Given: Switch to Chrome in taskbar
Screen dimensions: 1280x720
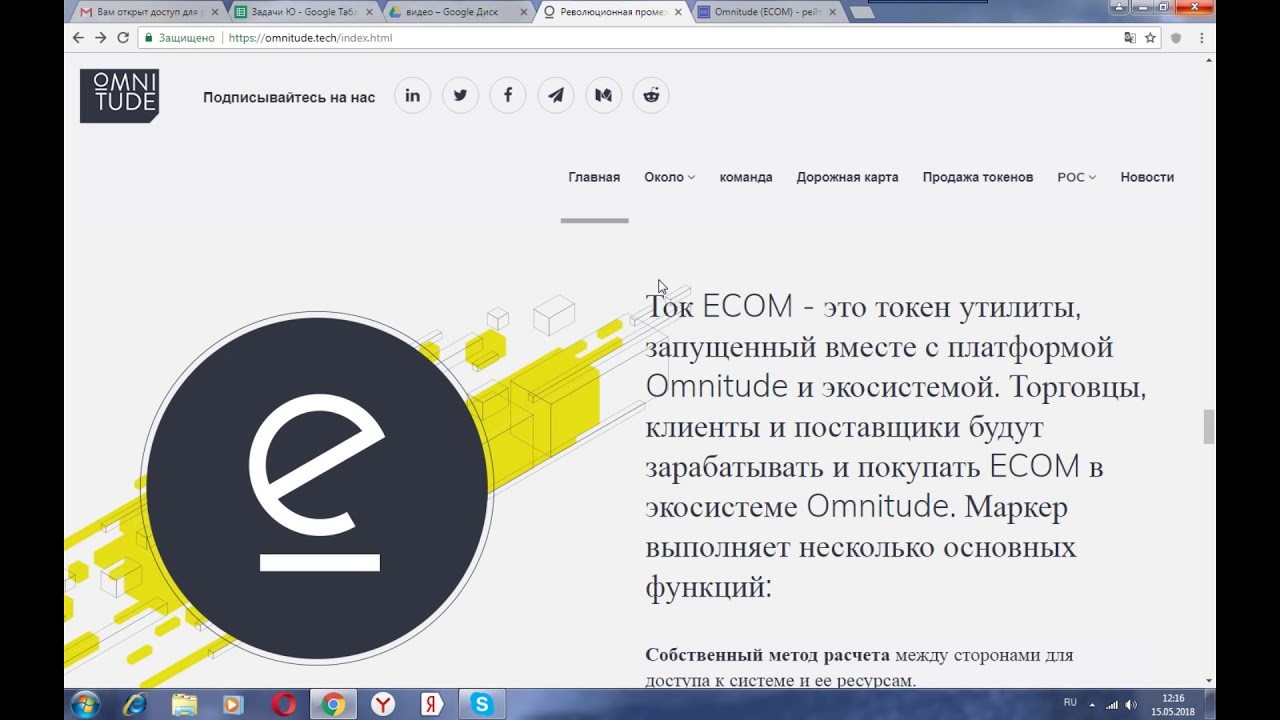Looking at the screenshot, I should coord(333,705).
